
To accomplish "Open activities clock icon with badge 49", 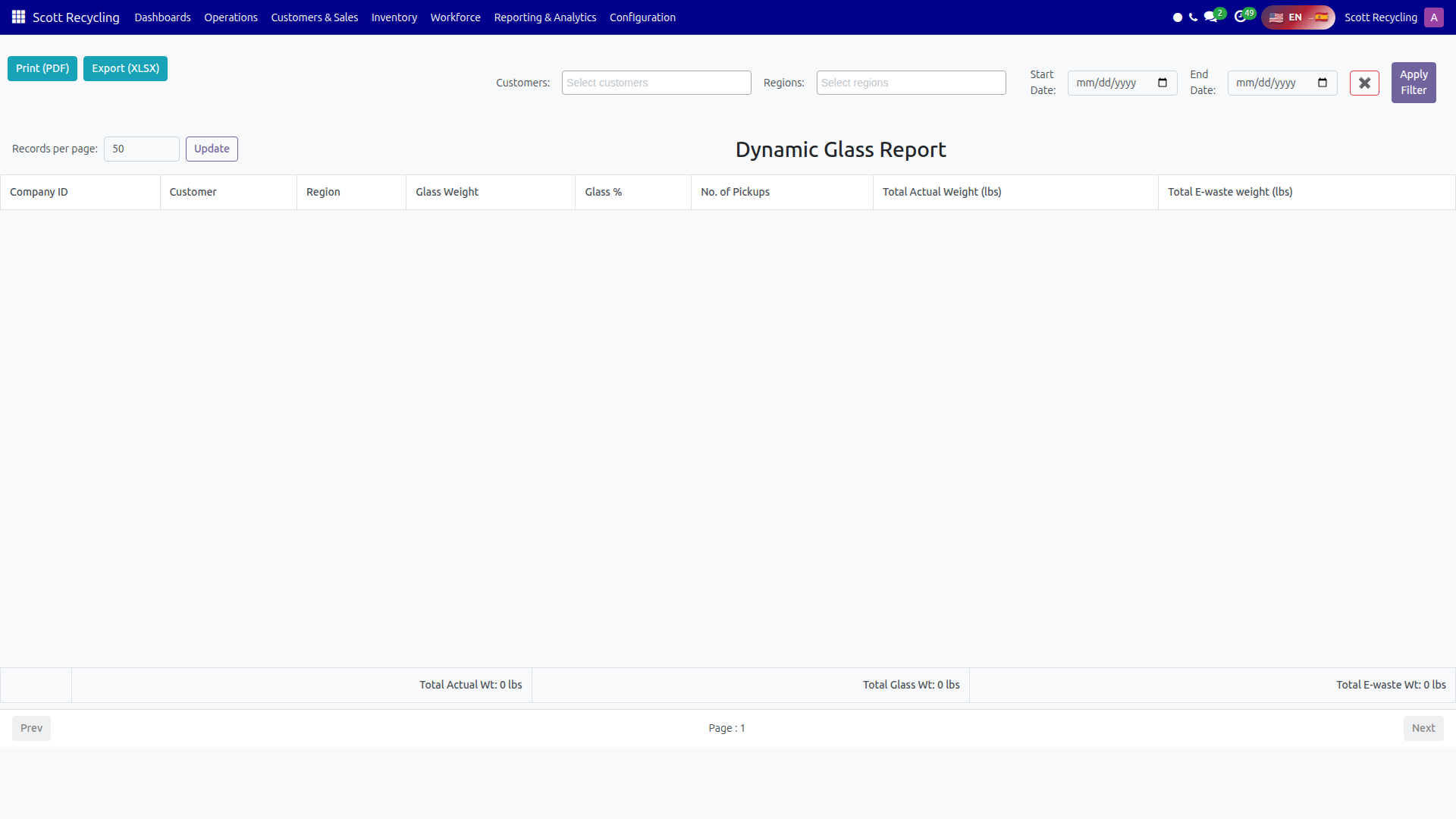I will pos(1244,16).
